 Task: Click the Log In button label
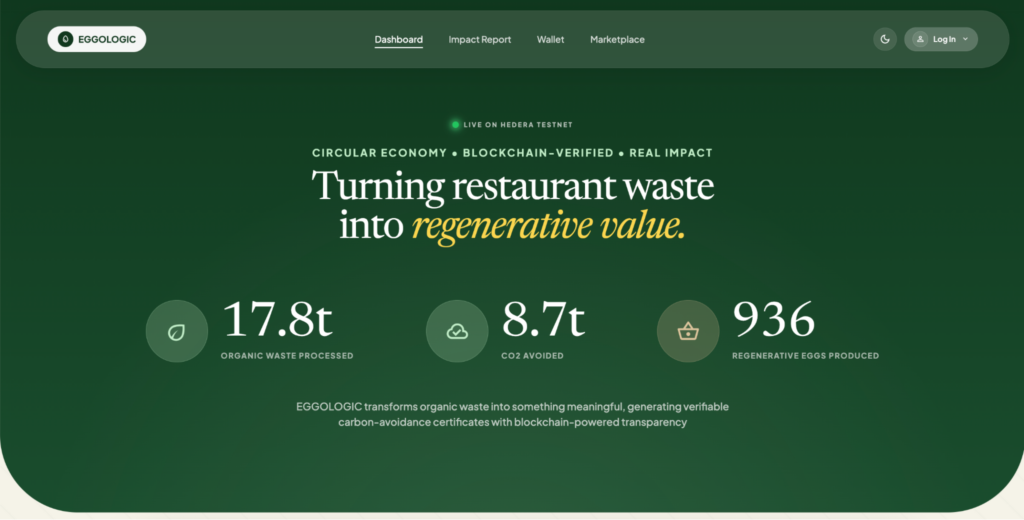tap(944, 39)
